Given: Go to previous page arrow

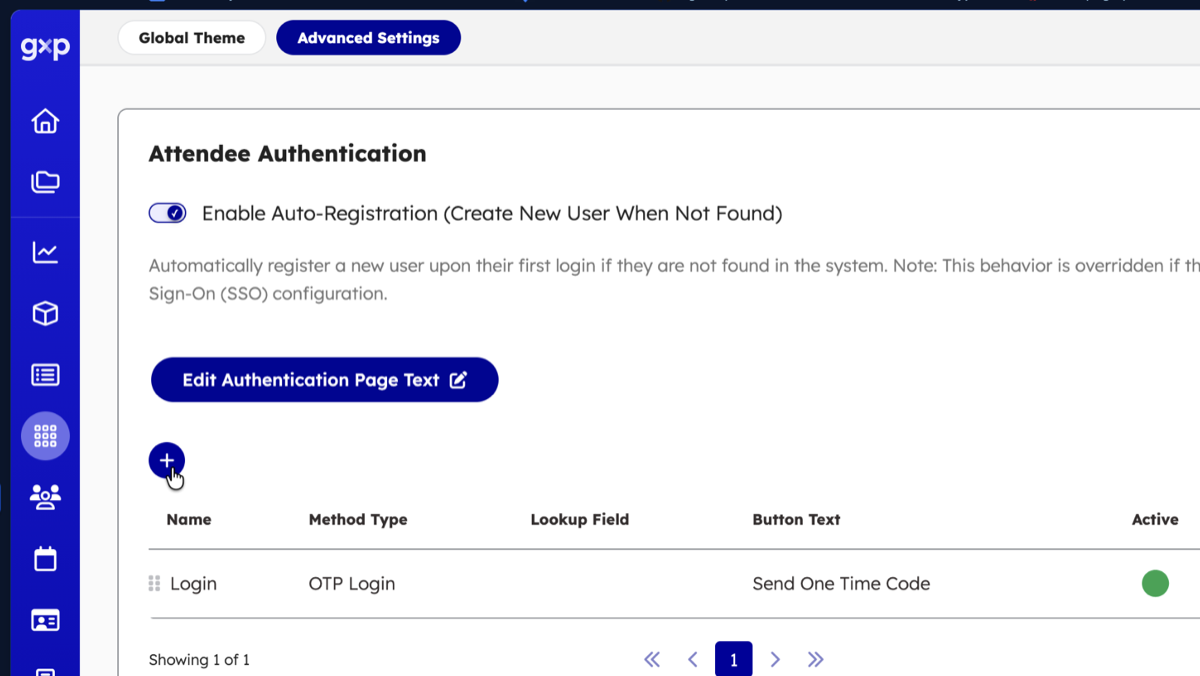Looking at the screenshot, I should (x=693, y=659).
